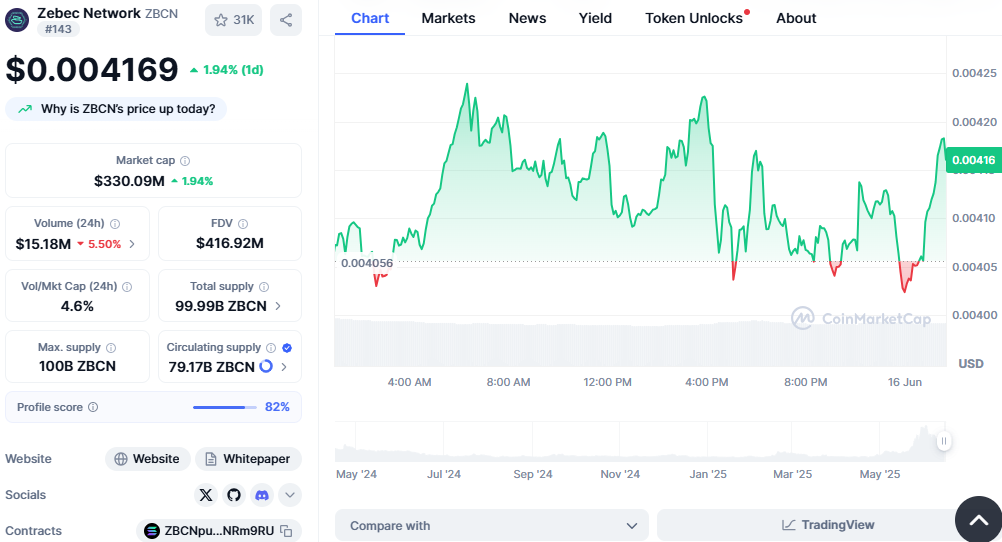Expand Volume (24h) details arrow
Image resolution: width=1002 pixels, height=542 pixels.
tap(132, 244)
